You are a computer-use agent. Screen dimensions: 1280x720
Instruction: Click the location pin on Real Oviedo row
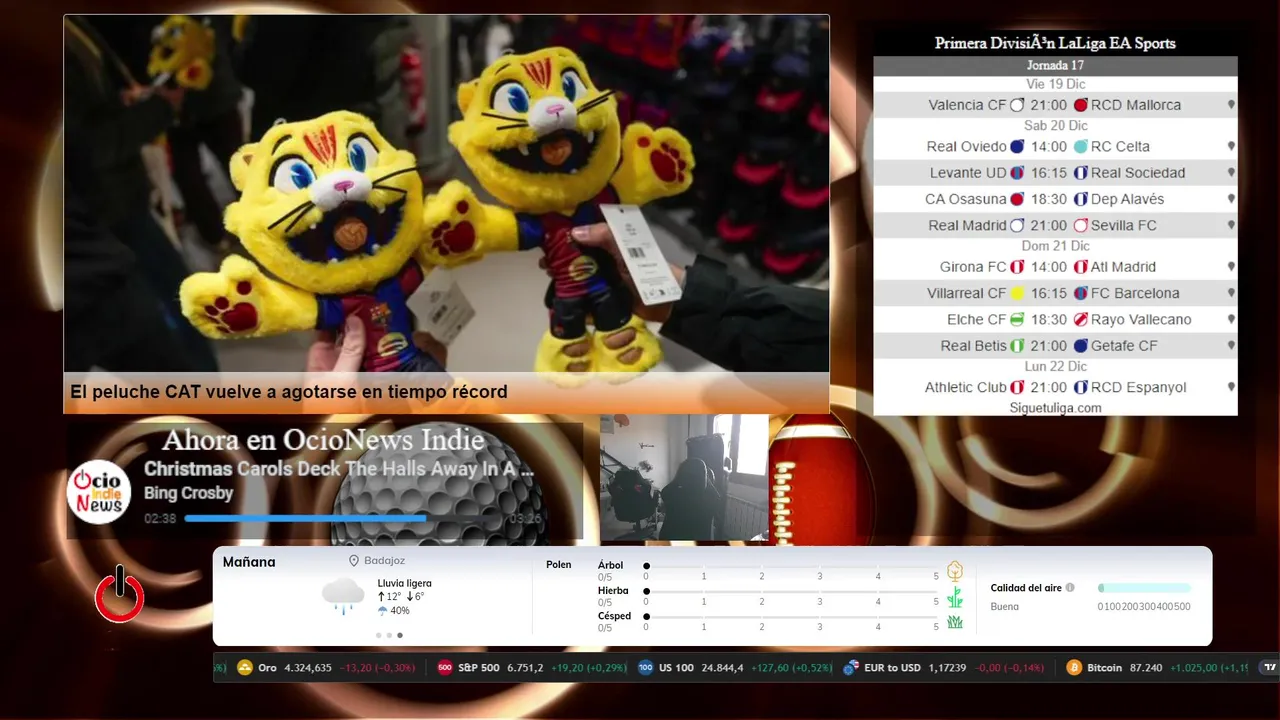pos(1231,147)
